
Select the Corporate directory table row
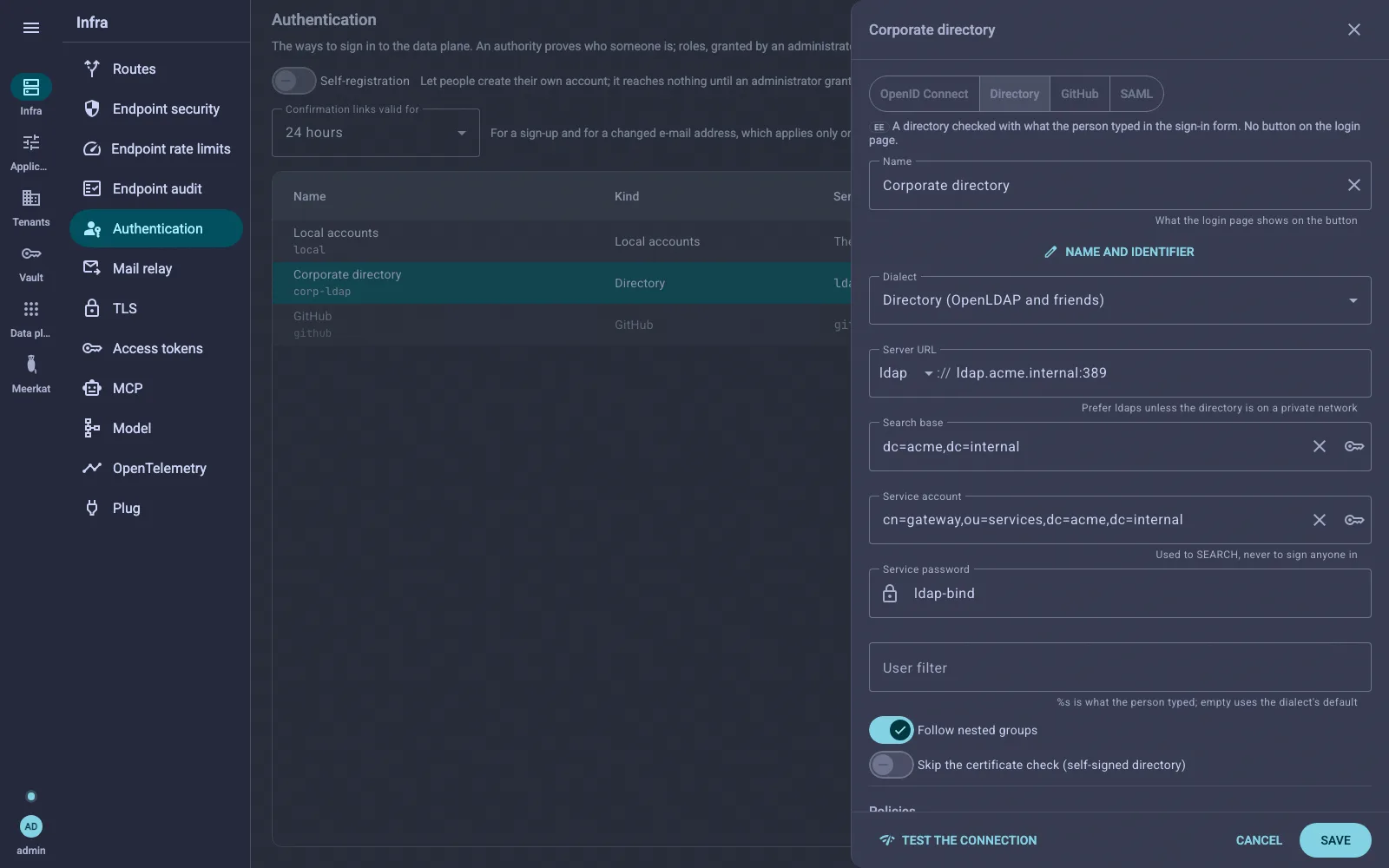coord(562,283)
